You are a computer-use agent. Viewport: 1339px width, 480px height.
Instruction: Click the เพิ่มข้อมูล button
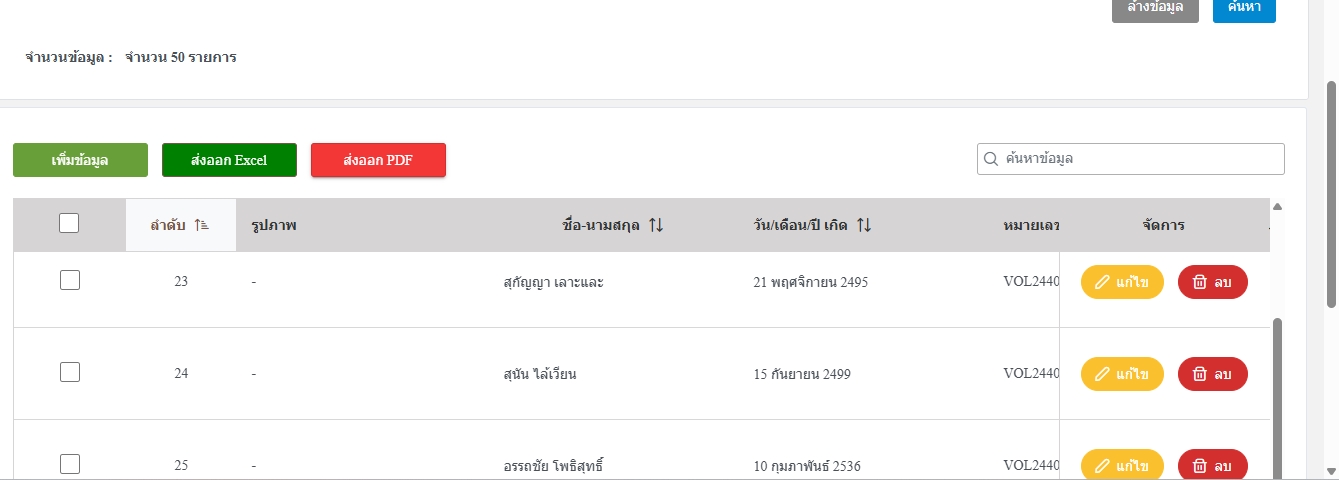[80, 160]
